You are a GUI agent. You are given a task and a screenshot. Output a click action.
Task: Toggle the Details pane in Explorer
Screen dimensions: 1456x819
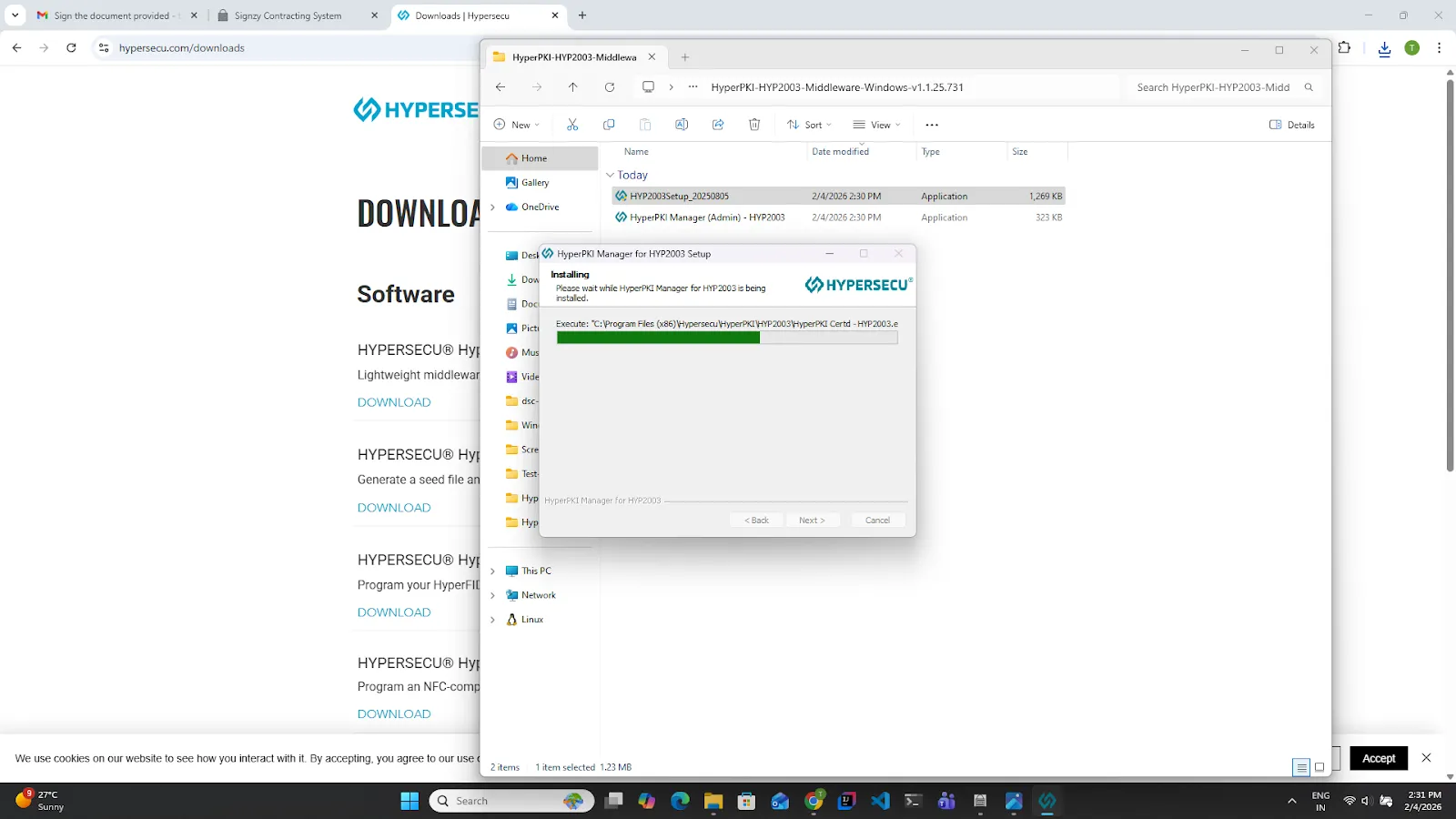(x=1292, y=125)
